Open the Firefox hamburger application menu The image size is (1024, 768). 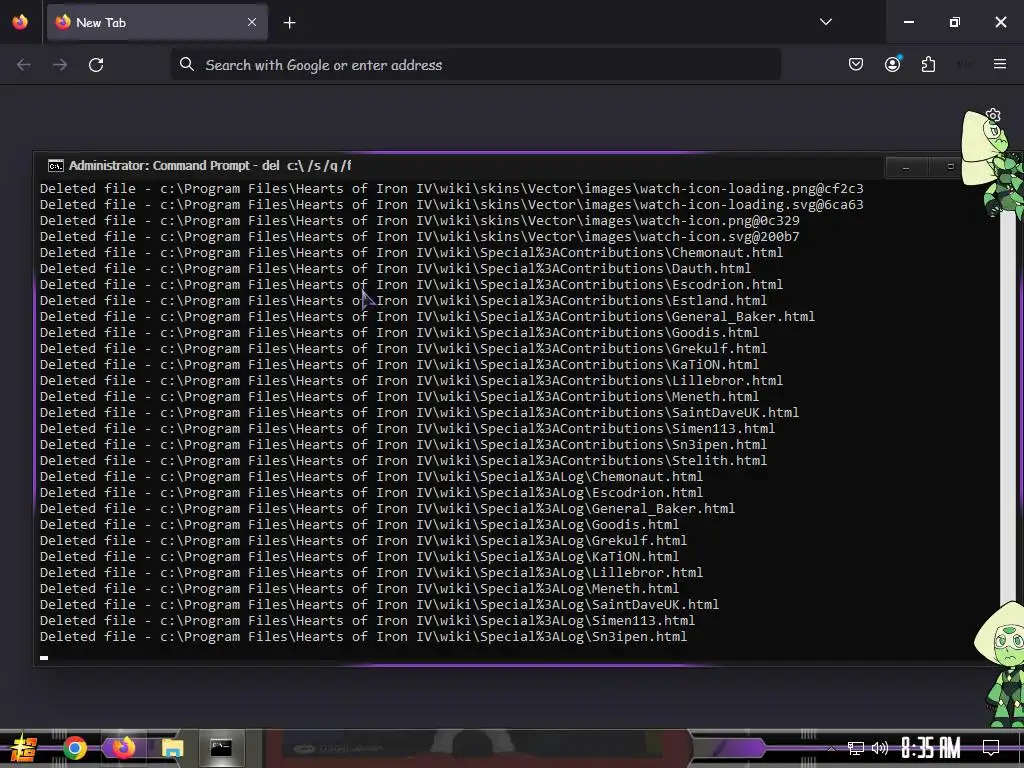click(1000, 64)
